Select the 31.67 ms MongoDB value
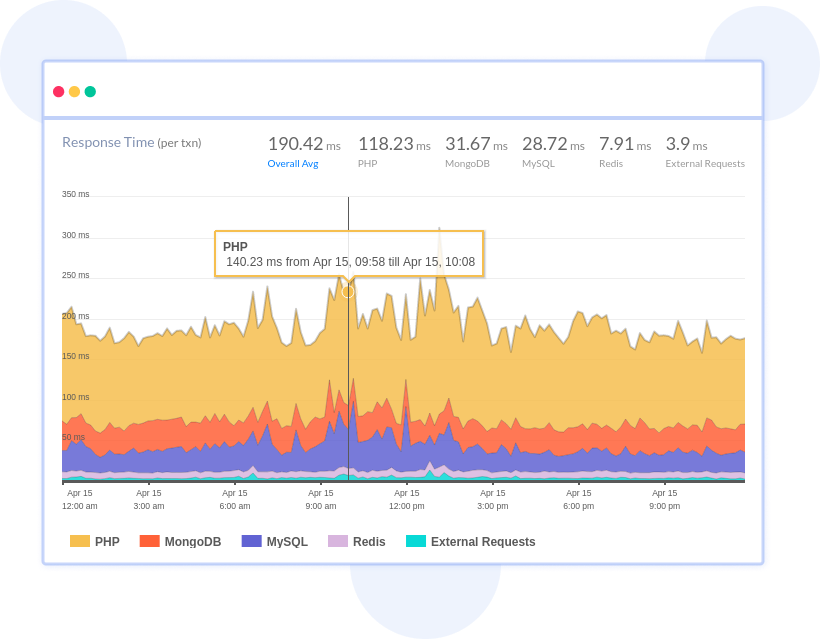The image size is (820, 639). coord(476,144)
